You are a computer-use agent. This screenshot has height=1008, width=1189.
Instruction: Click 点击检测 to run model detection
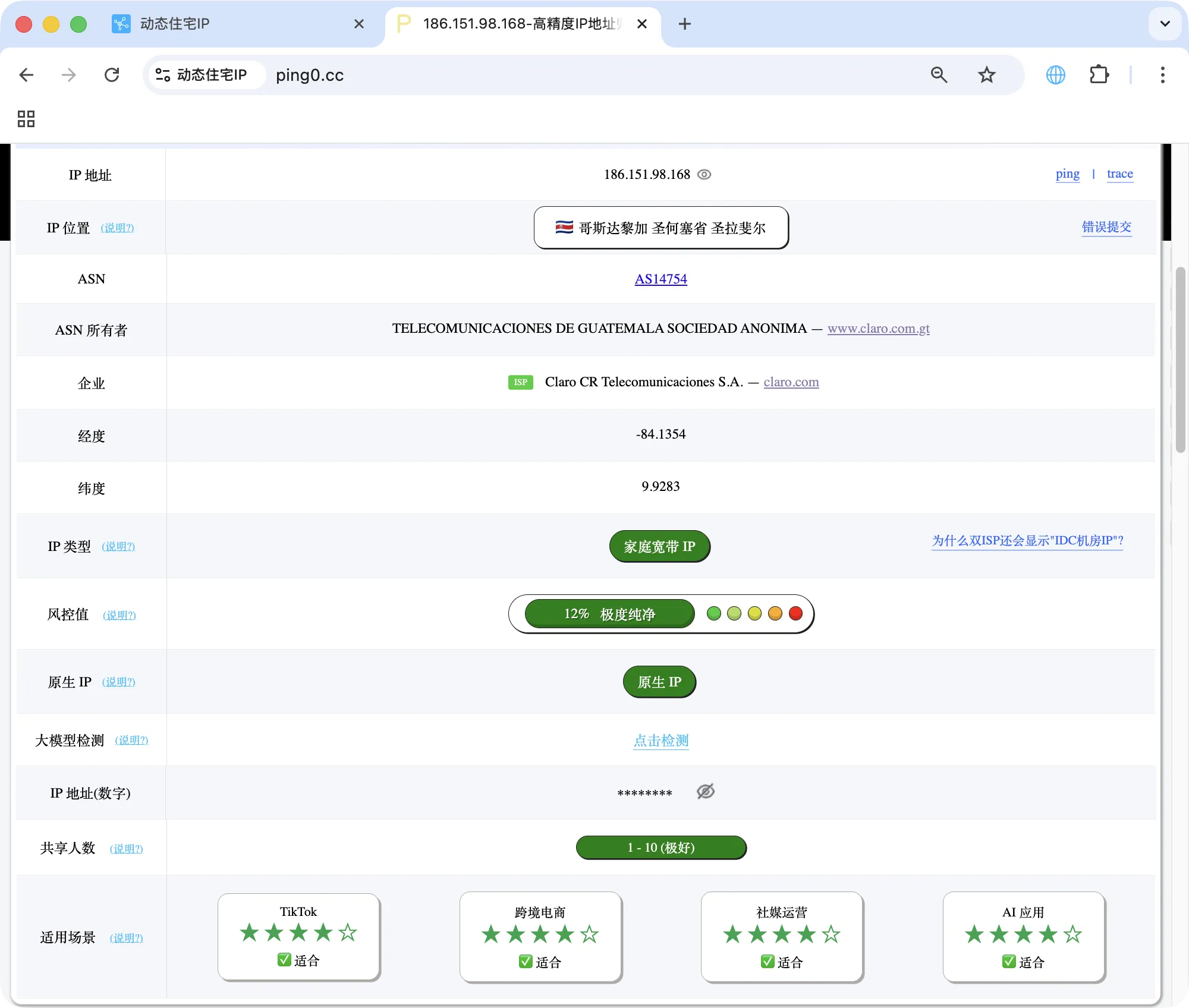pyautogui.click(x=660, y=741)
